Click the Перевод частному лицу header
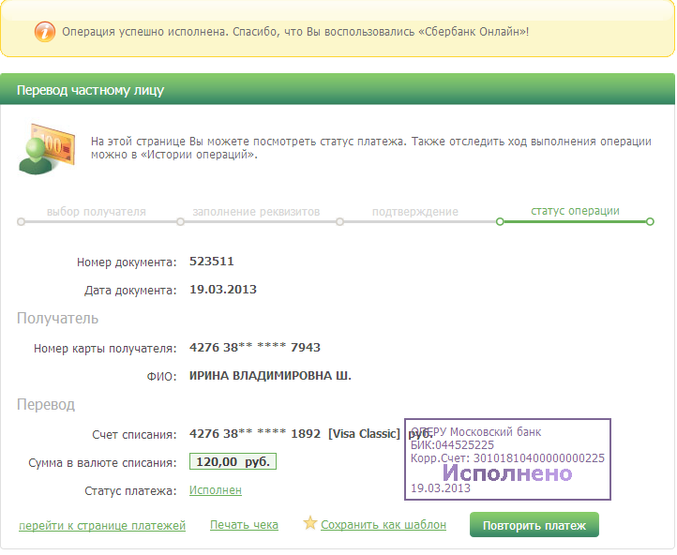Screen dimensions: 677x555 90,90
